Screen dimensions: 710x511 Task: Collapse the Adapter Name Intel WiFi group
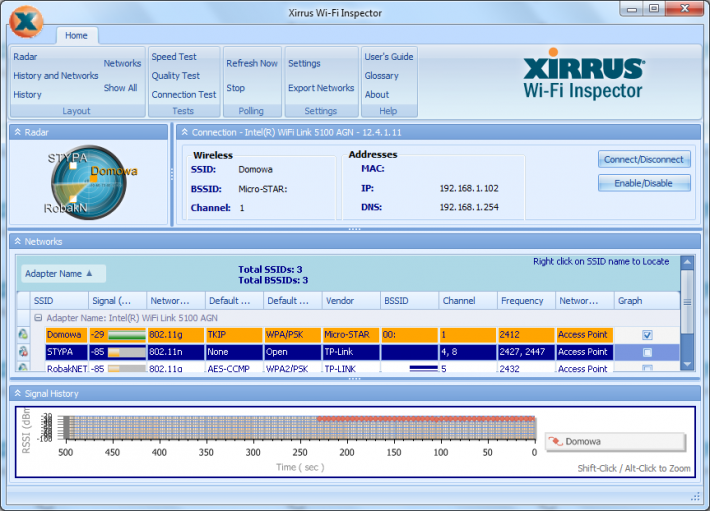tap(38, 318)
